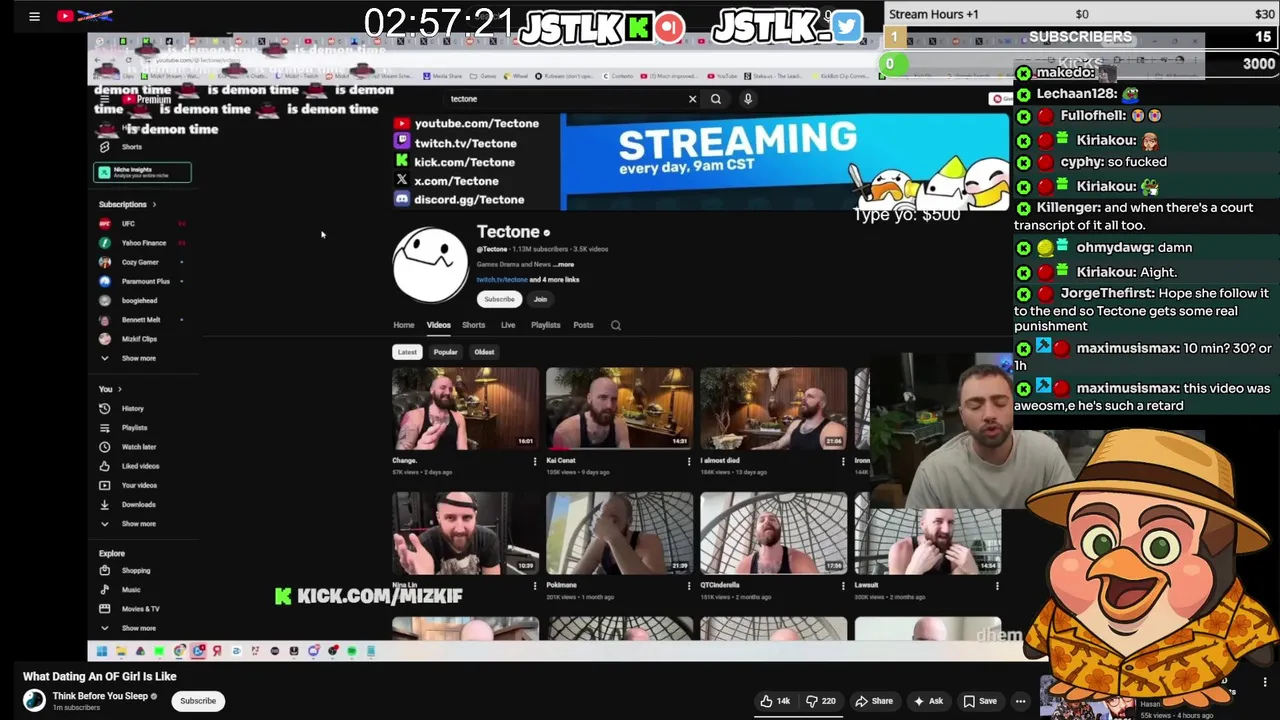Expand the You section chevron
This screenshot has height=720, width=1280.
pyautogui.click(x=119, y=389)
